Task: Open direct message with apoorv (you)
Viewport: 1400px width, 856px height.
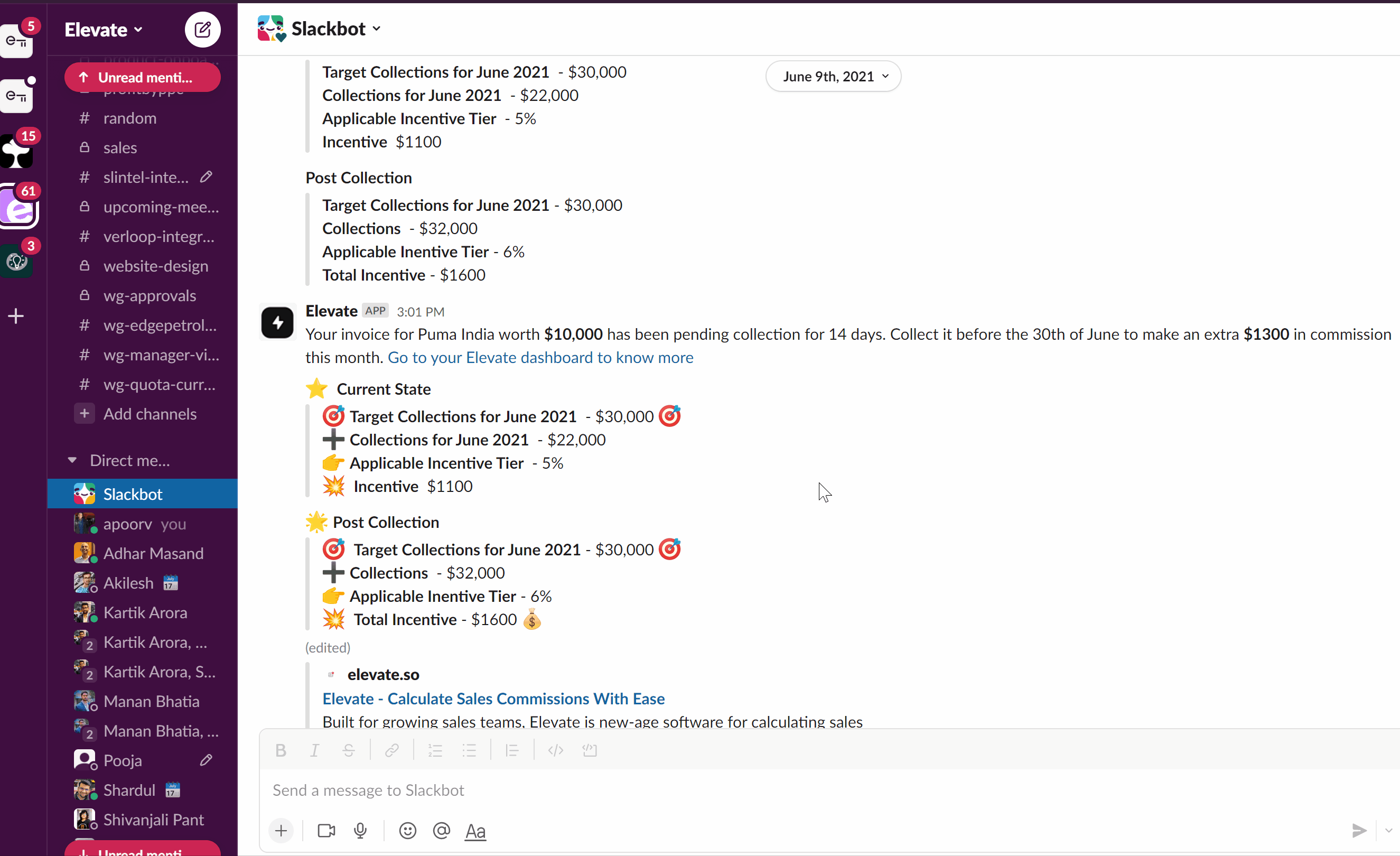Action: click(143, 524)
